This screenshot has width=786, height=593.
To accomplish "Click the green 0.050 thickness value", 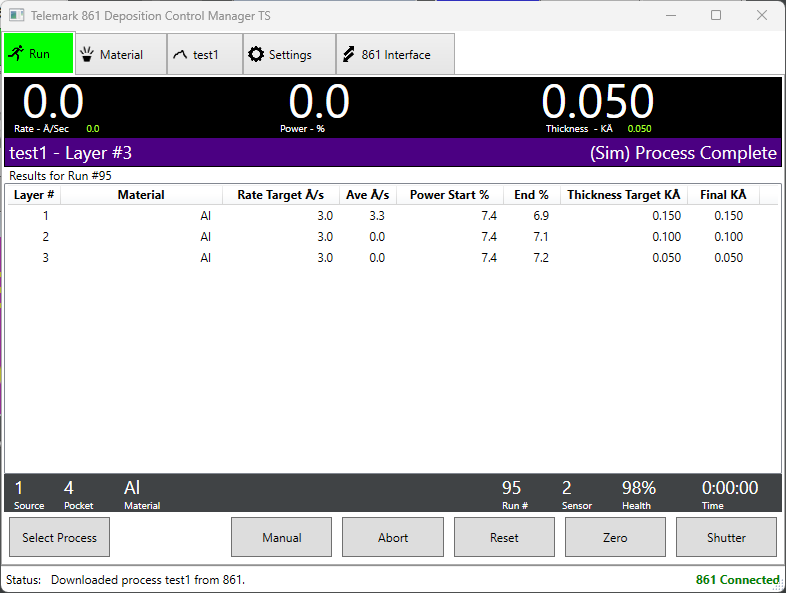I will 639,129.
